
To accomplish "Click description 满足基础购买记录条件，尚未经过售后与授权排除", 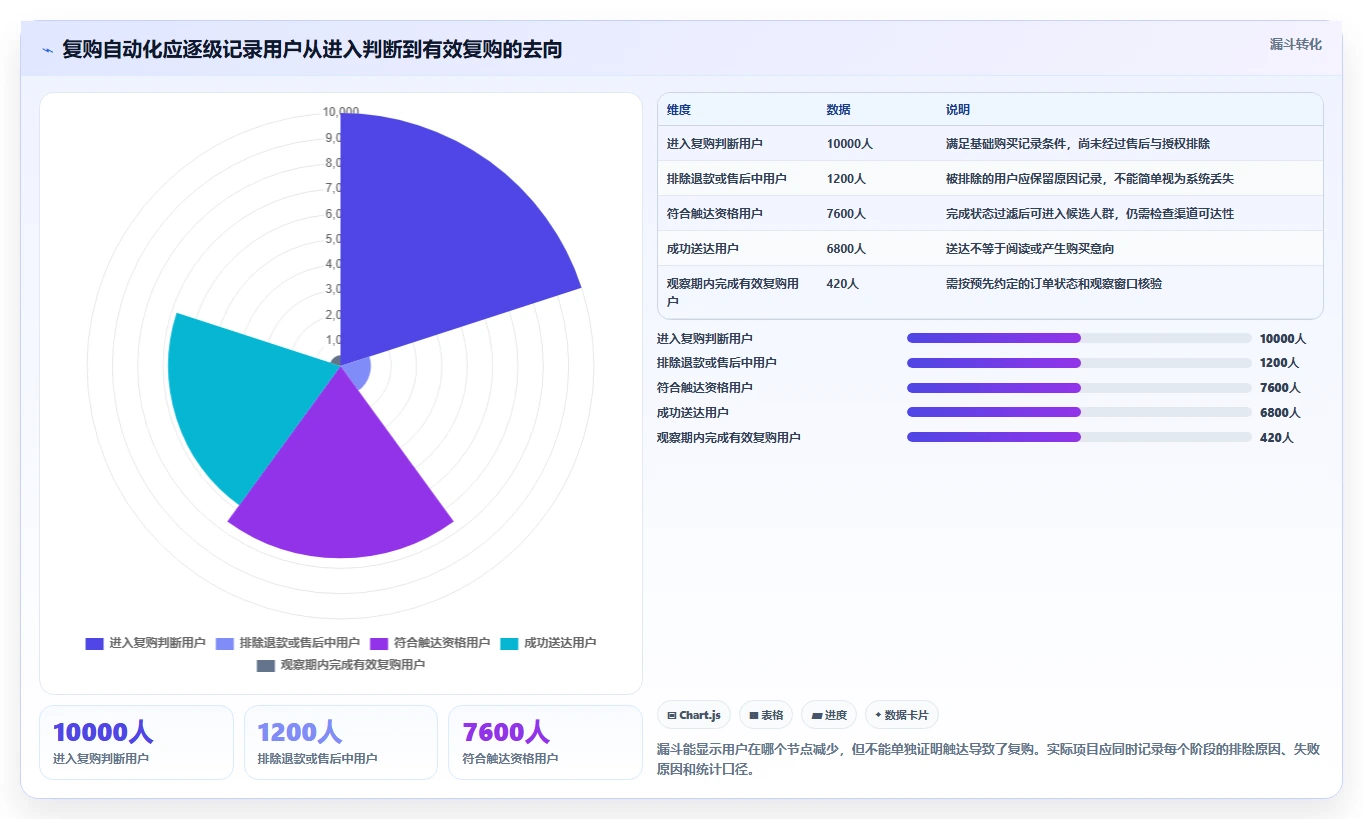I will point(1078,144).
